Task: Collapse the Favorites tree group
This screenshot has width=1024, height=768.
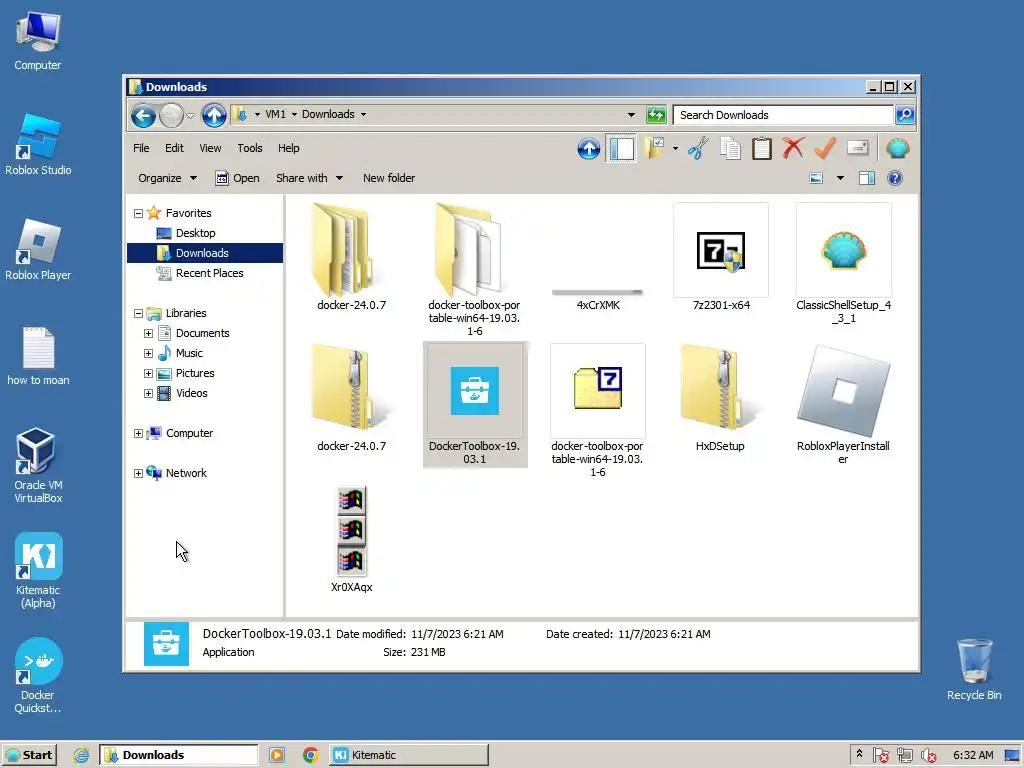Action: 138,214
